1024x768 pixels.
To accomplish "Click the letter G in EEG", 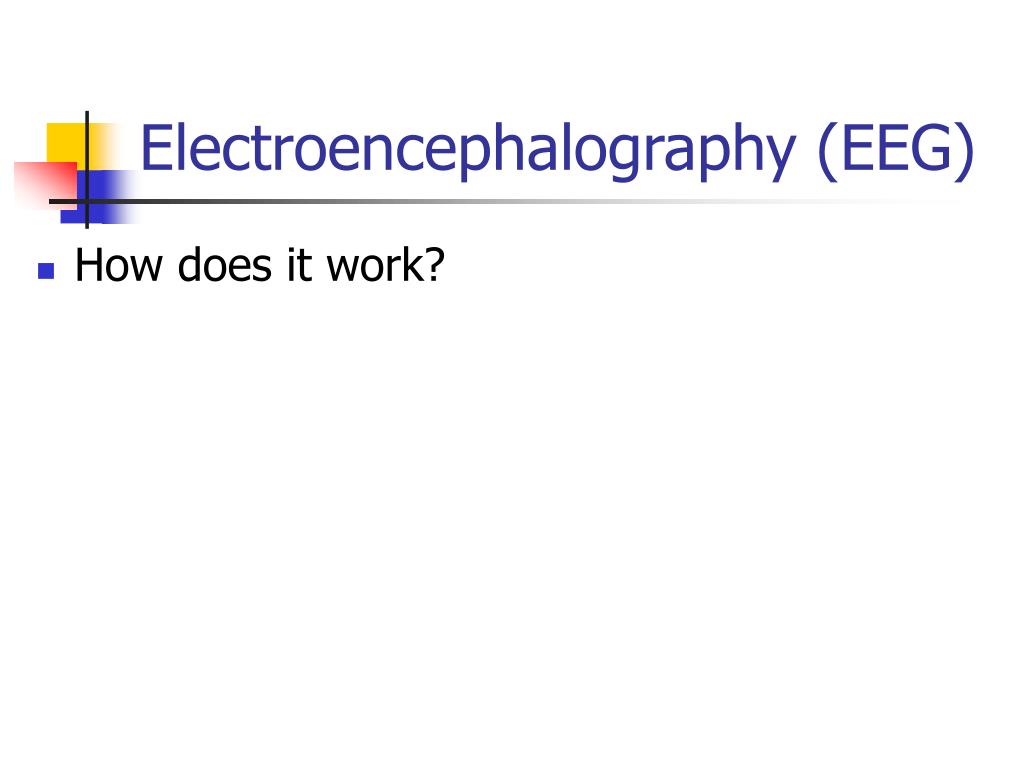I will (x=931, y=148).
